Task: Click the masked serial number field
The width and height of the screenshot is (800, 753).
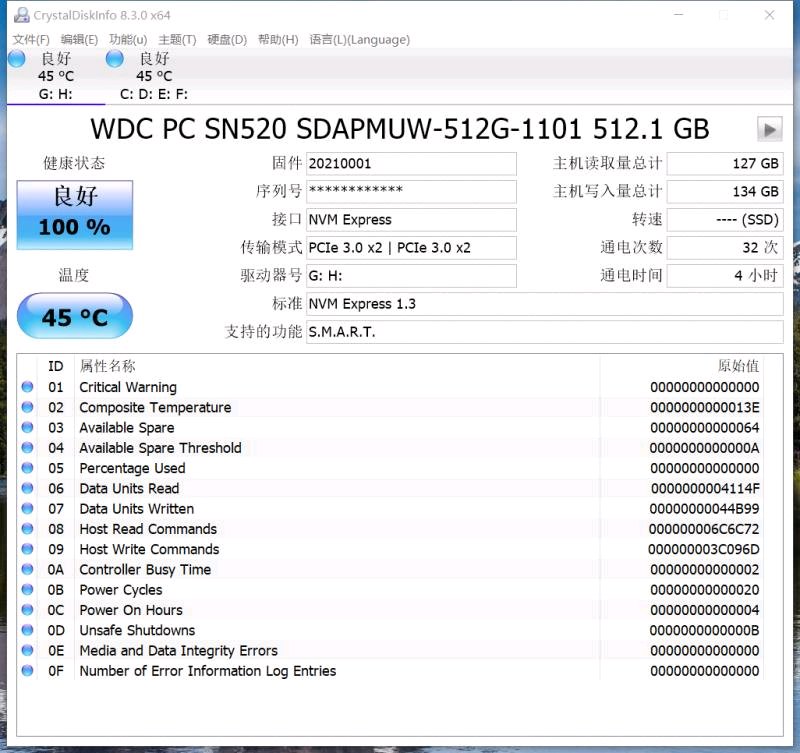Action: (x=411, y=192)
